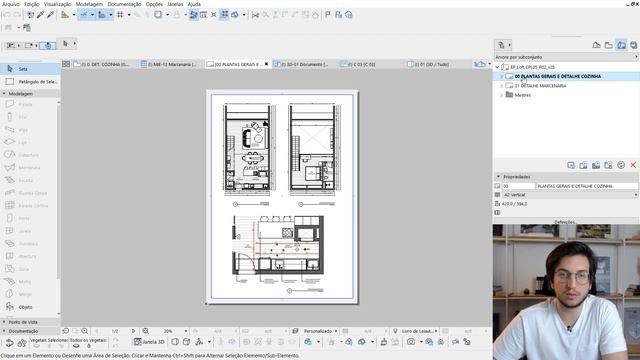The width and height of the screenshot is (640, 360).
Task: Click the layout ID field showing 00
Action: [x=518, y=186]
